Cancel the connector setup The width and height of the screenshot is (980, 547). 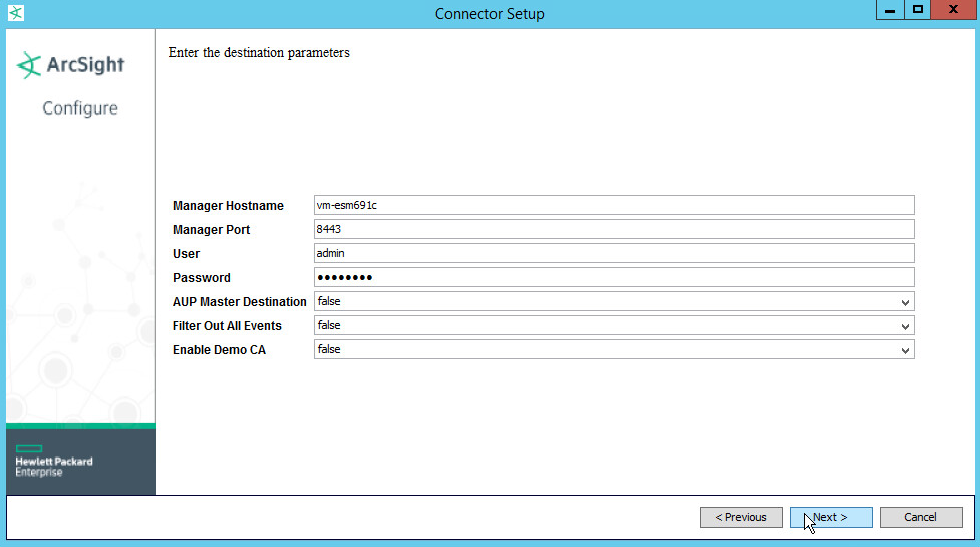click(921, 517)
